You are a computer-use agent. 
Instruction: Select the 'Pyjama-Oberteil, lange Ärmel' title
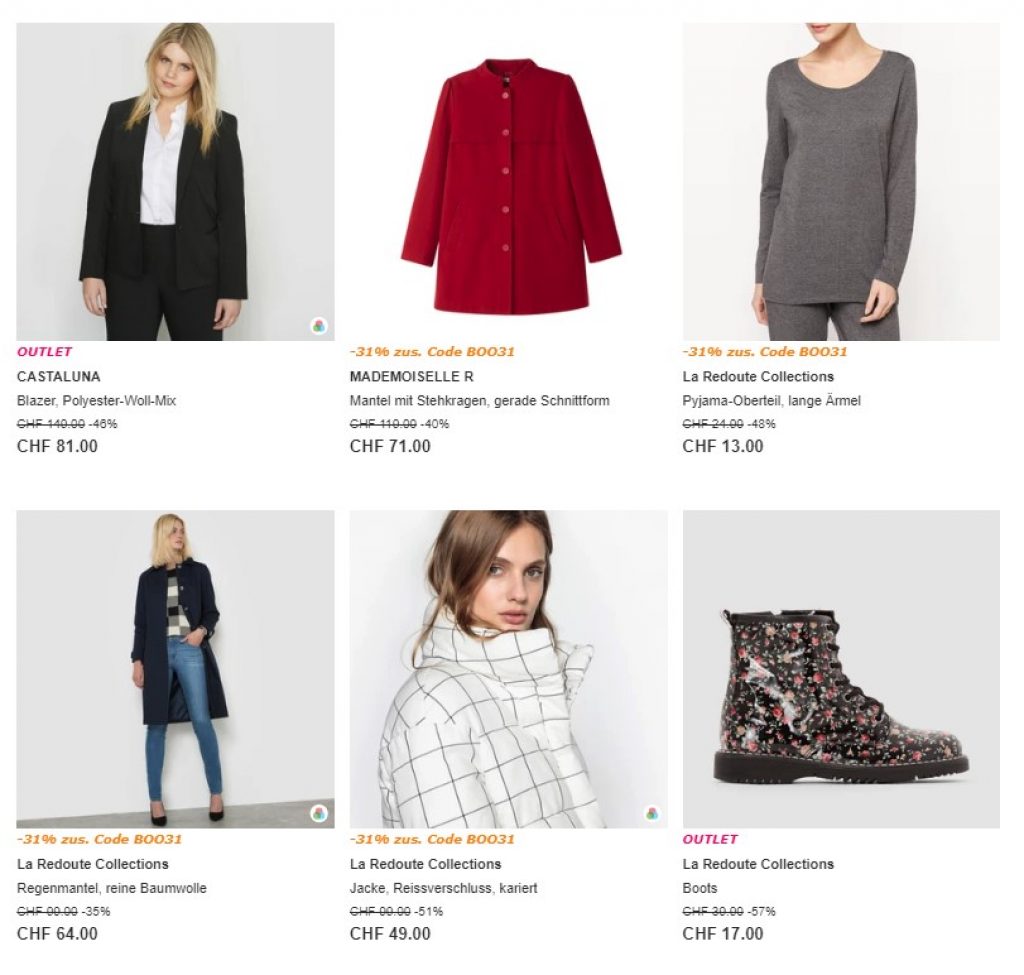[x=771, y=401]
